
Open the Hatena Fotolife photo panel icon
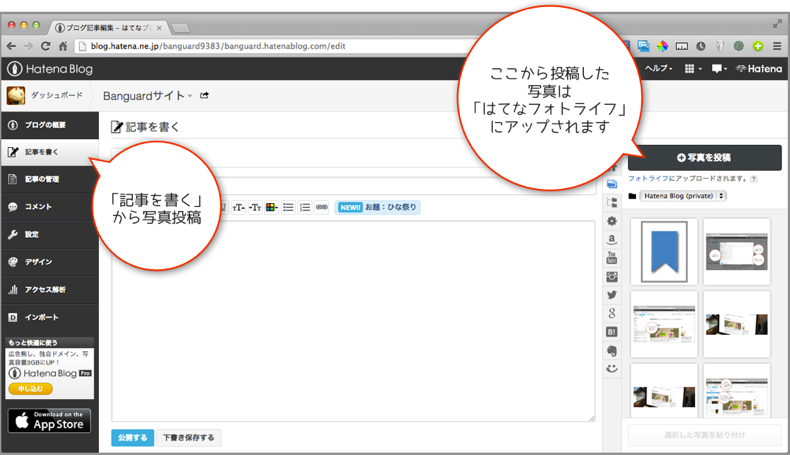pos(612,184)
